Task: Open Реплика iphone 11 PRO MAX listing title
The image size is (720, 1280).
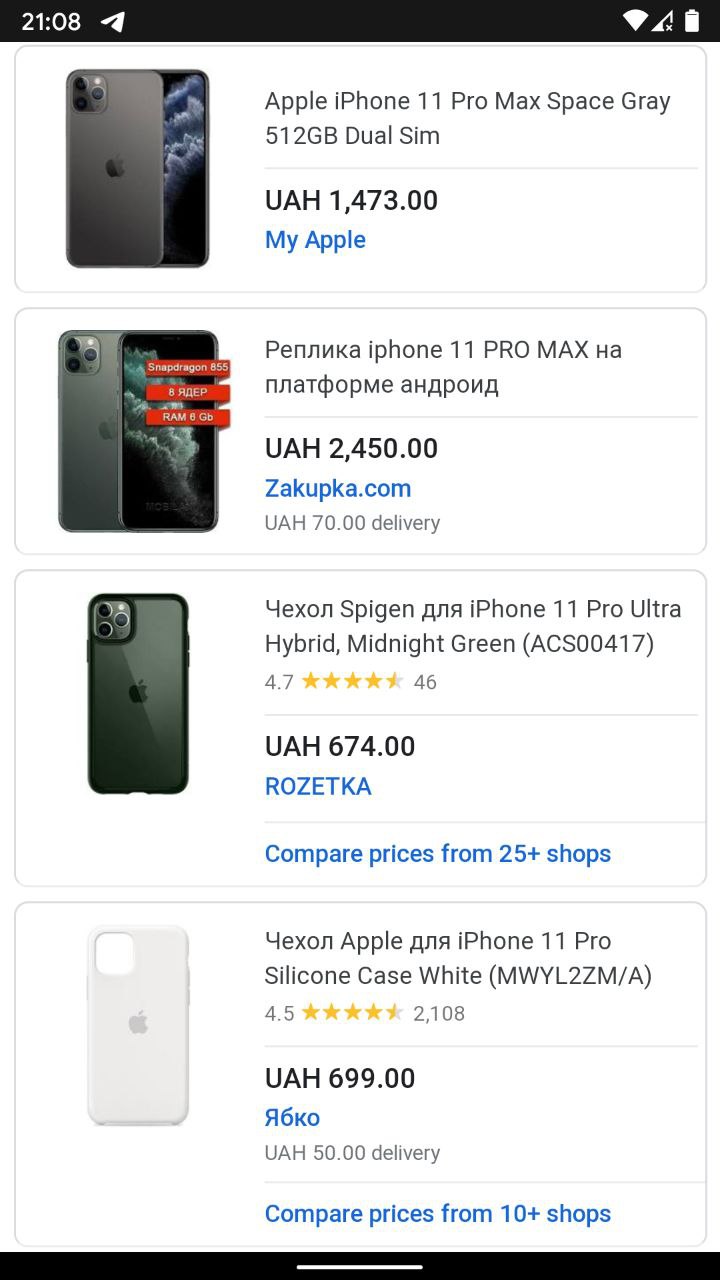Action: click(x=443, y=367)
